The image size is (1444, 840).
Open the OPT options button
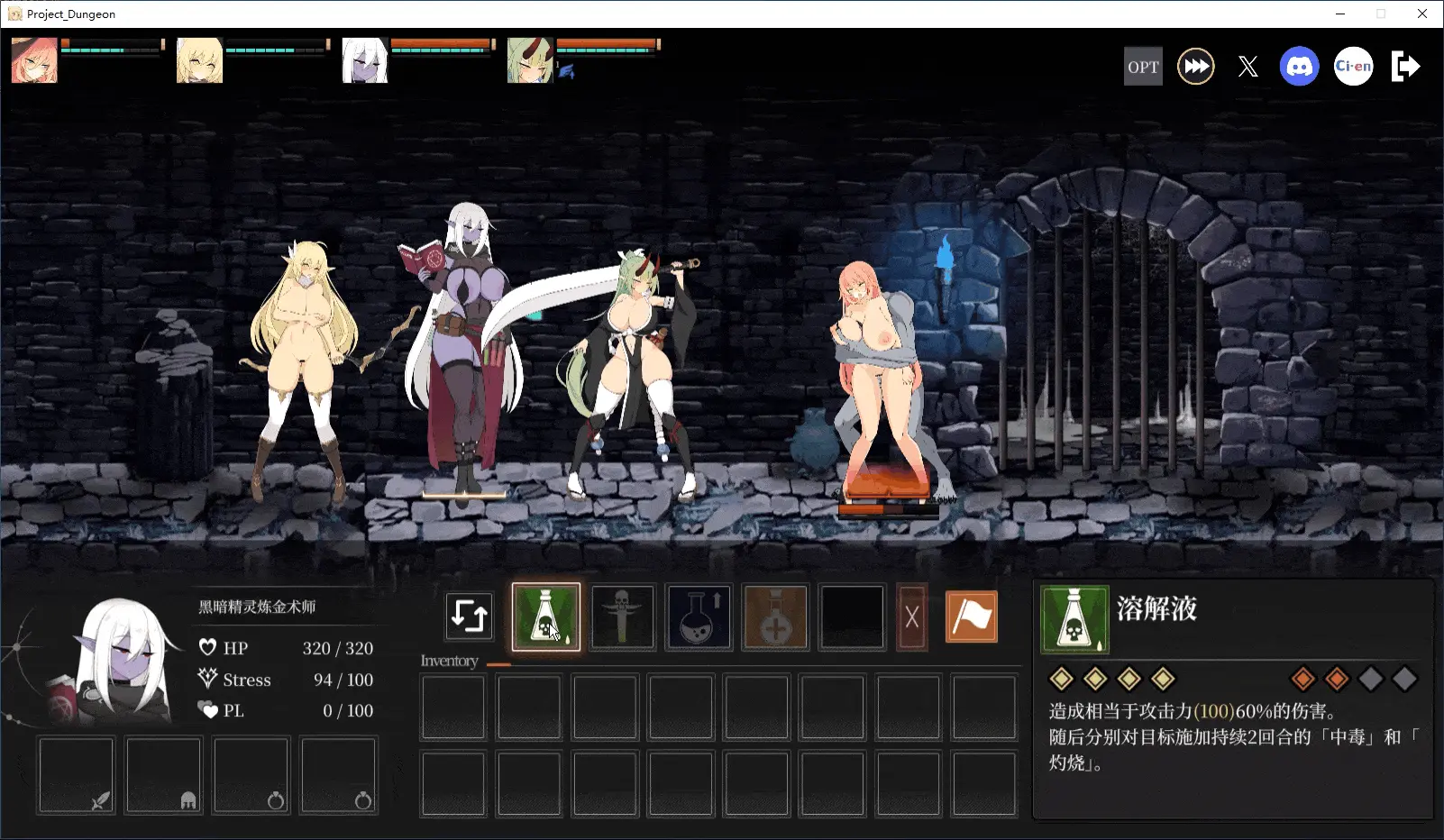pos(1143,67)
